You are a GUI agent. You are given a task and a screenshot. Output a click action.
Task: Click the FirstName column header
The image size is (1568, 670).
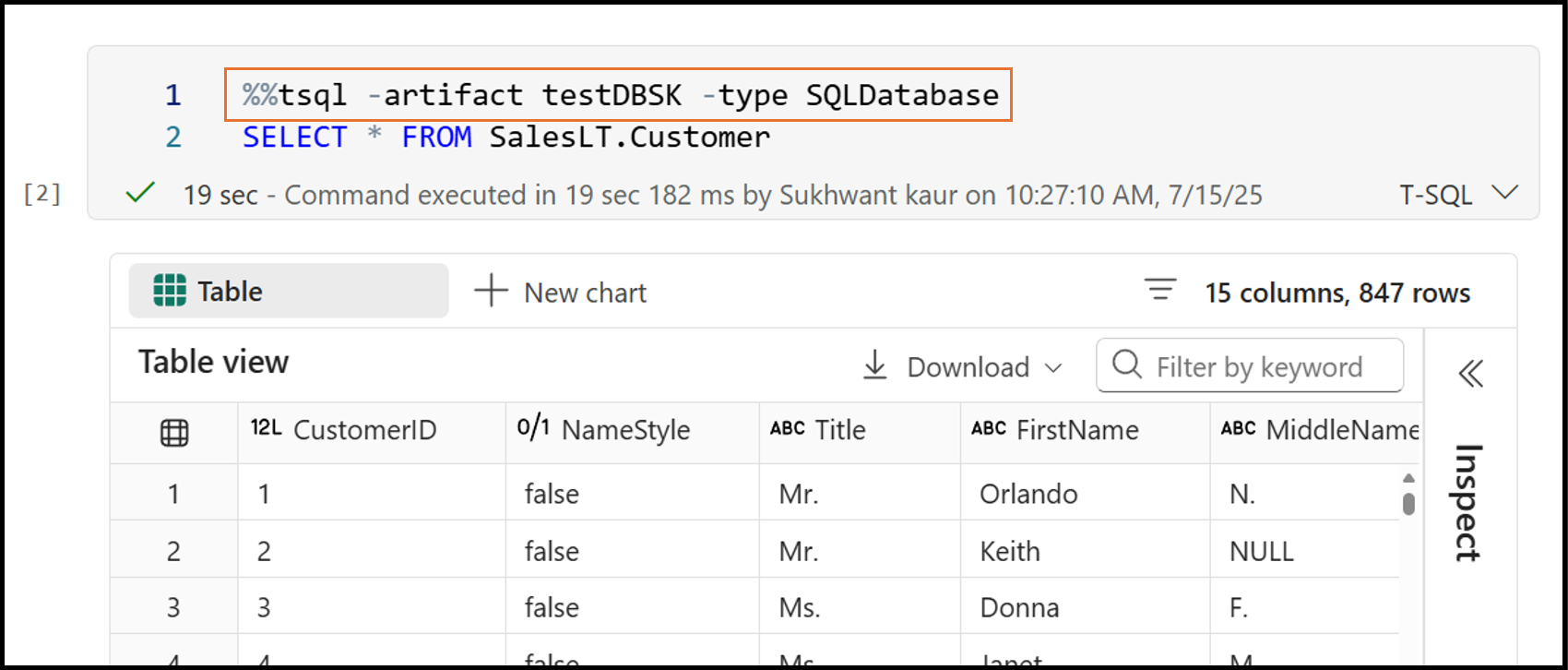click(x=1076, y=430)
